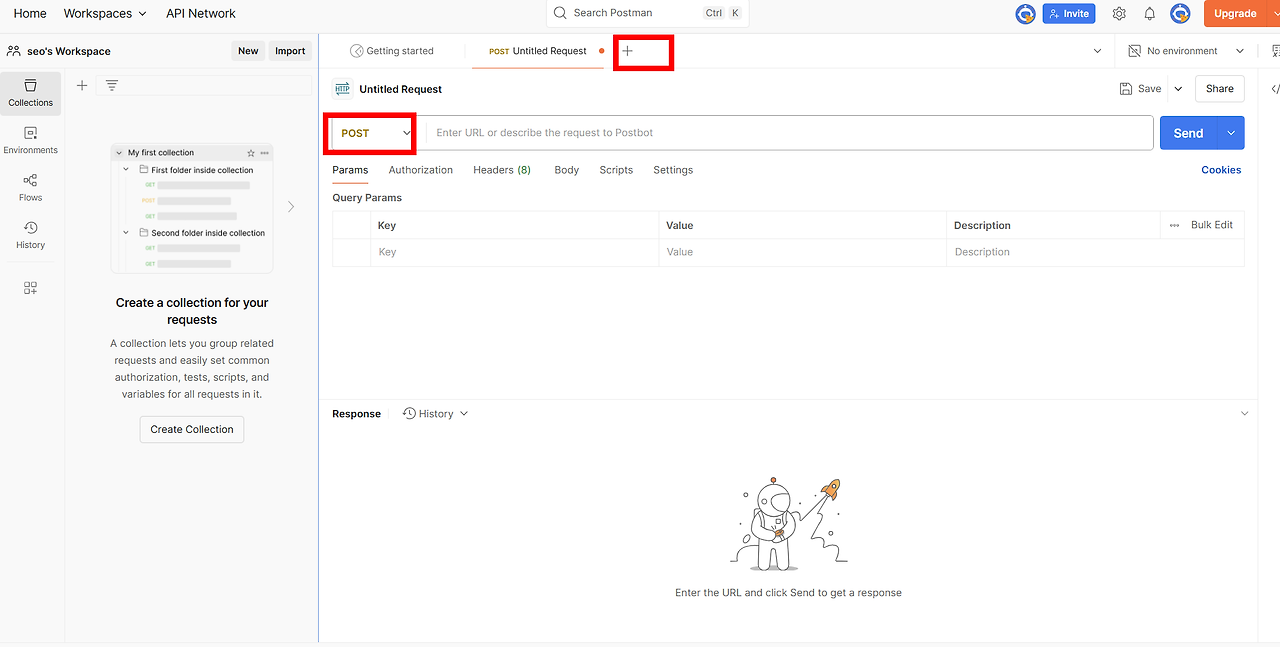
Task: Open the POST method dropdown
Action: coord(375,133)
